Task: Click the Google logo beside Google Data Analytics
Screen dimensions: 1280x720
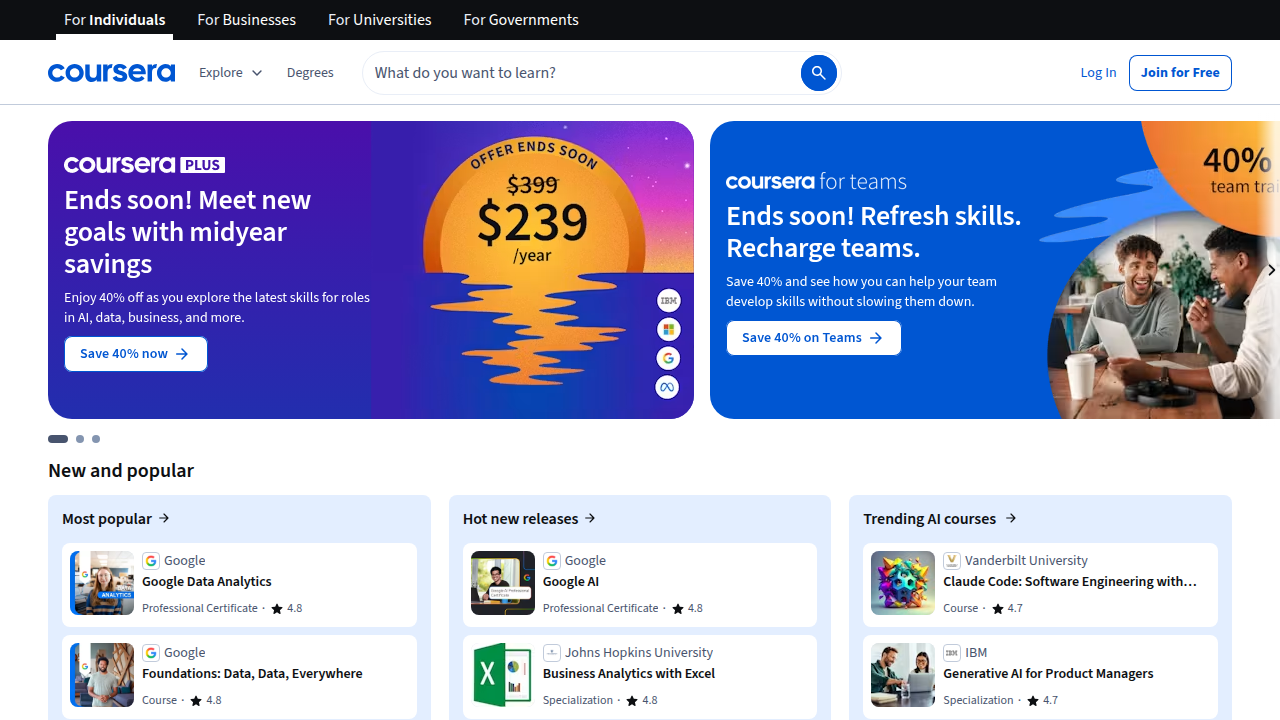Action: 151,561
